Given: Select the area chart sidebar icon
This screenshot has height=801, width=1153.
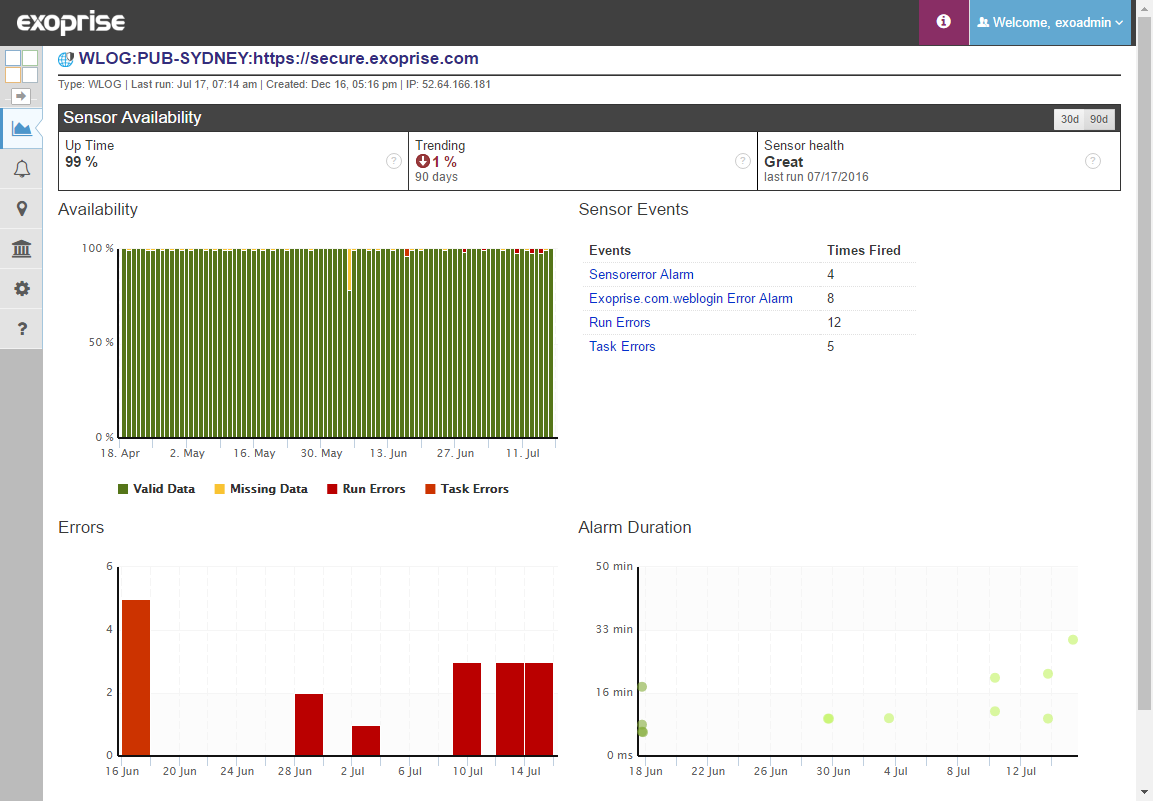Looking at the screenshot, I should click(x=21, y=129).
